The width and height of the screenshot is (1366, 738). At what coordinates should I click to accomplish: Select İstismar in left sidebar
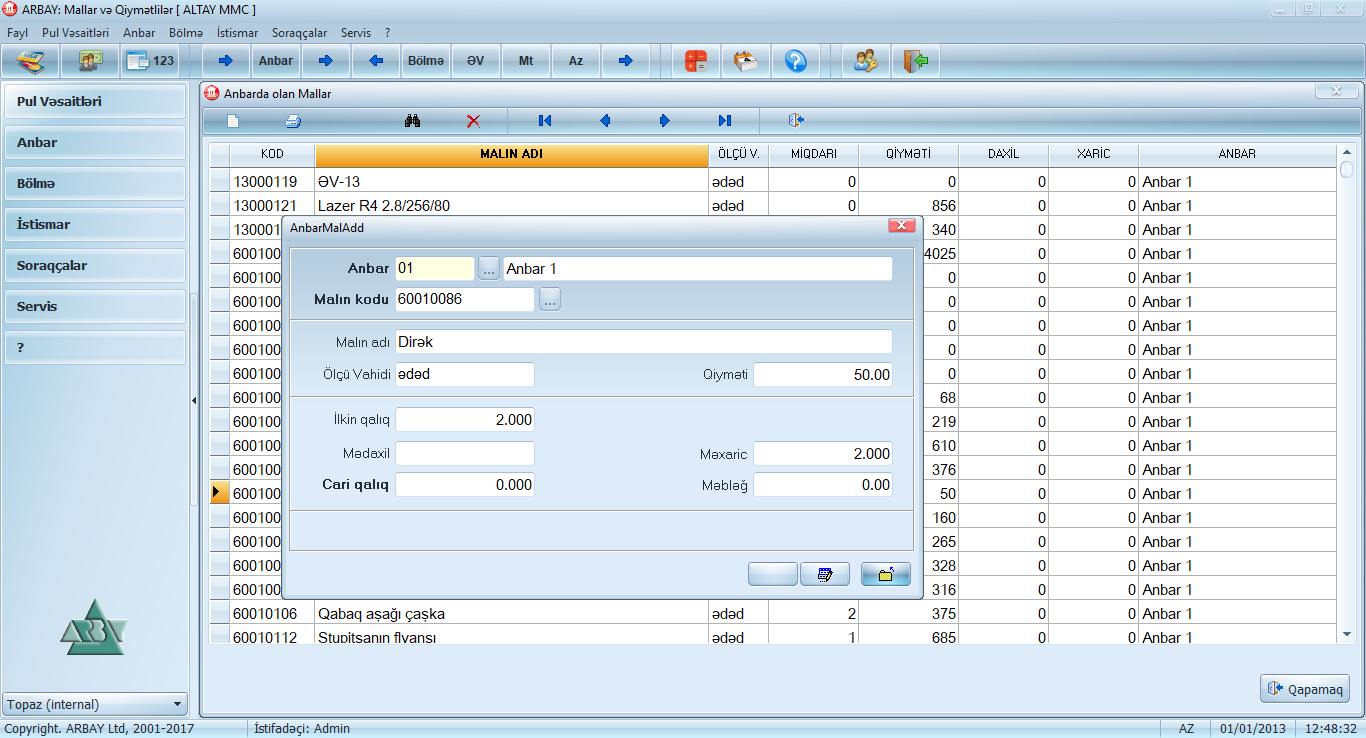point(95,224)
